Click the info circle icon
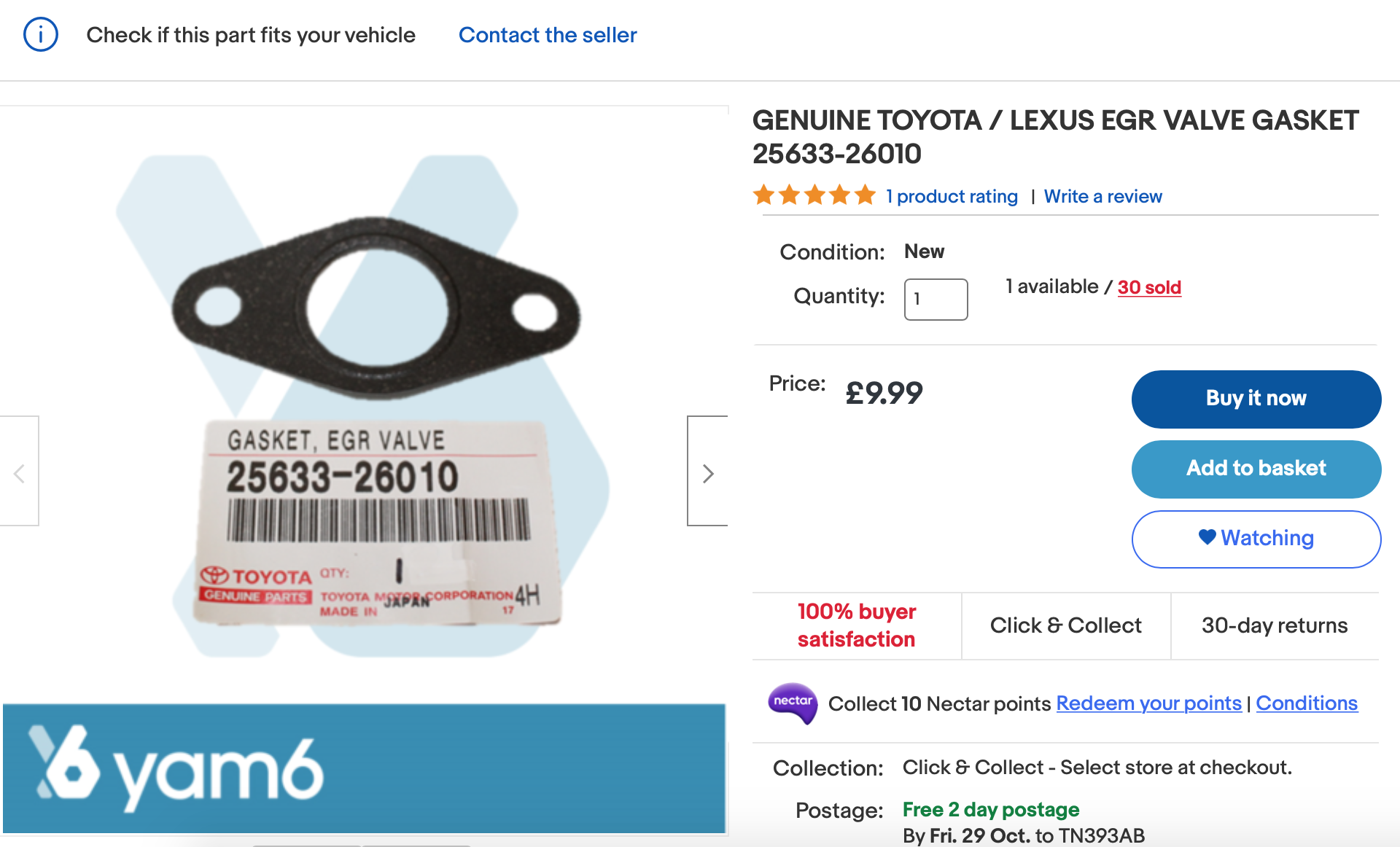The height and width of the screenshot is (847, 1400). click(x=41, y=35)
